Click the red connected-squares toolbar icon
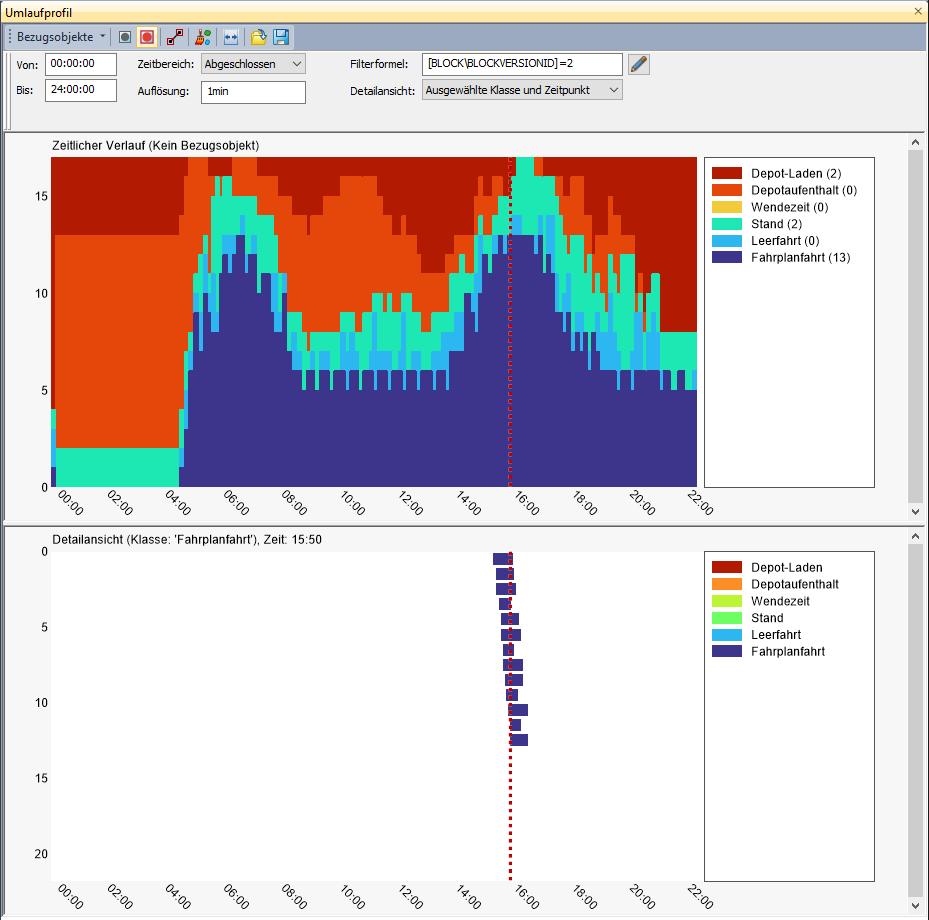The height and width of the screenshot is (920, 929). point(175,37)
